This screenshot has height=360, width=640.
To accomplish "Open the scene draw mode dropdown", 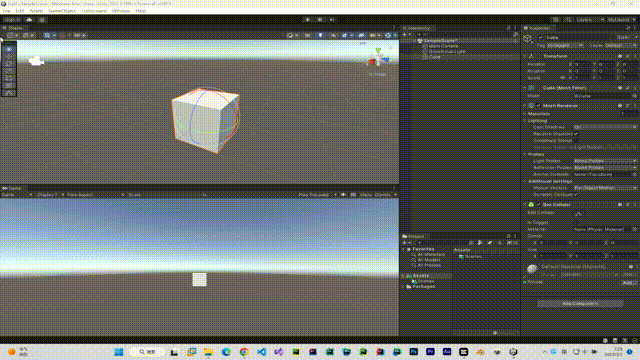I will [x=292, y=36].
